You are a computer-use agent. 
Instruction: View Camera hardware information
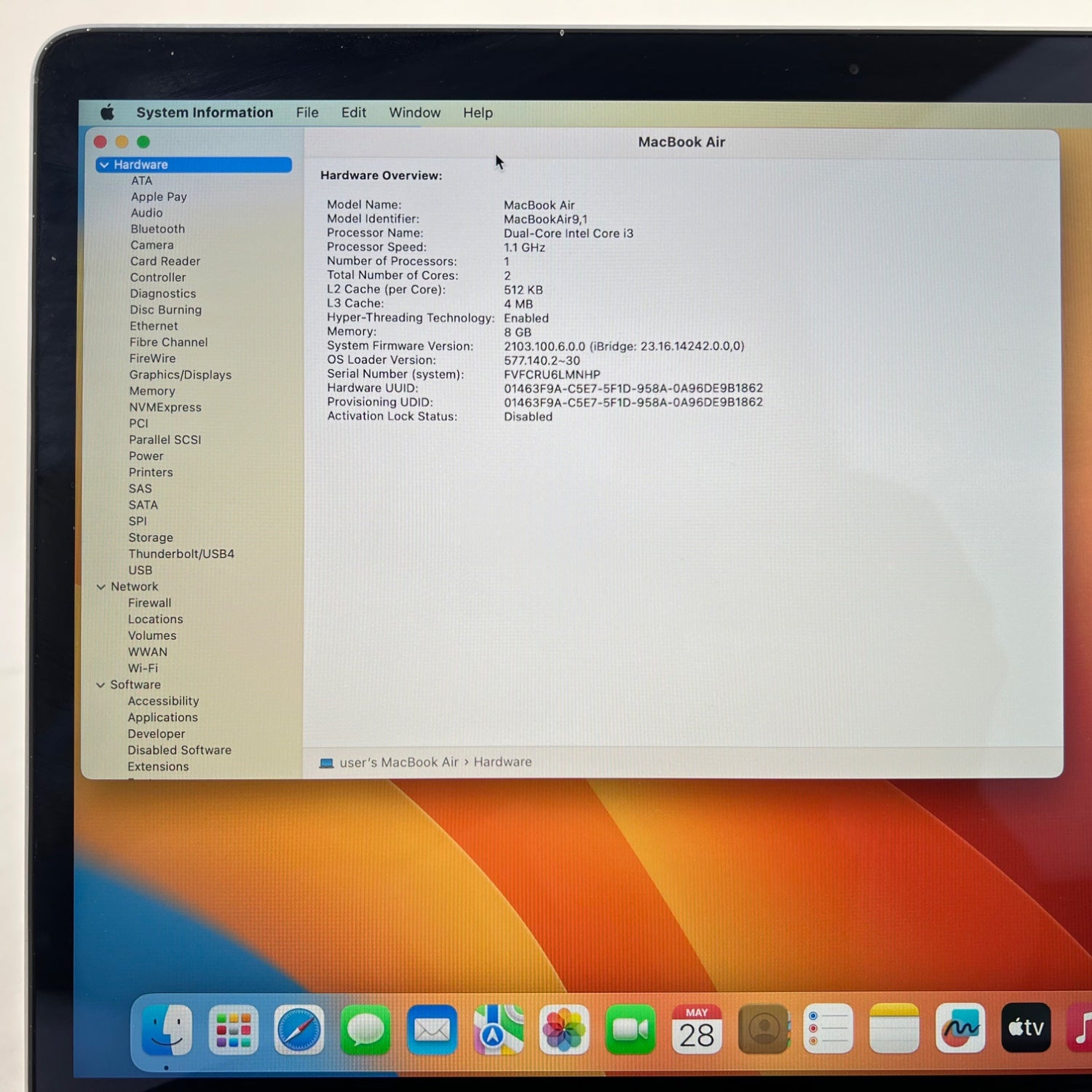tap(152, 245)
